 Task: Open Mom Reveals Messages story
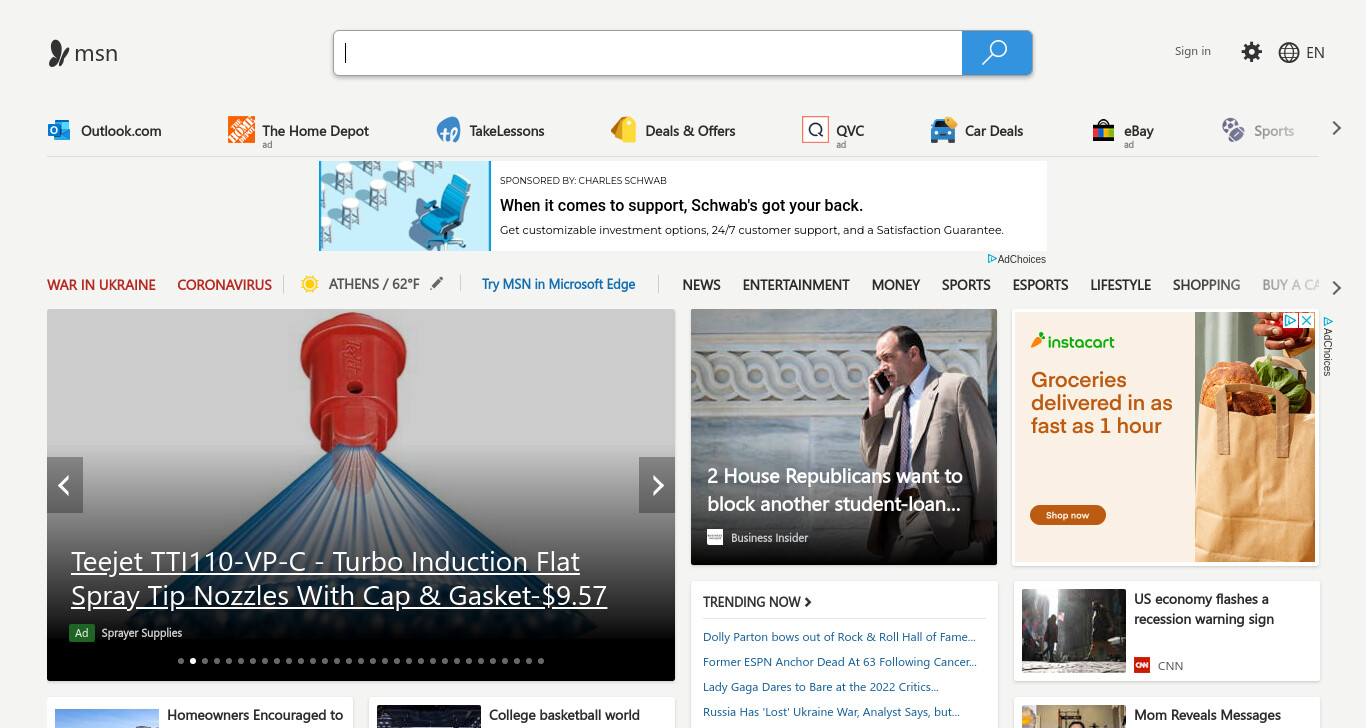tap(1207, 715)
